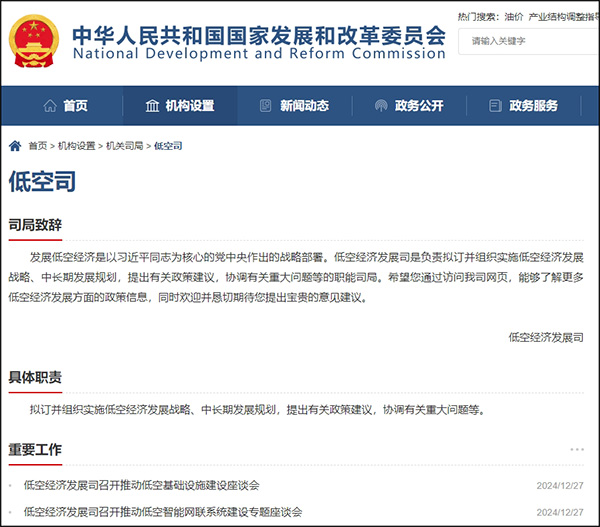Image resolution: width=600 pixels, height=527 pixels.
Task: Open the 机构设置 navigation tab
Action: click(180, 106)
